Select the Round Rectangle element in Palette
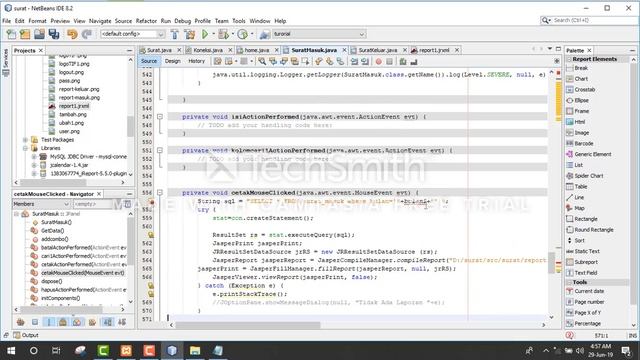The height and width of the screenshot is (360, 640). coord(593,230)
